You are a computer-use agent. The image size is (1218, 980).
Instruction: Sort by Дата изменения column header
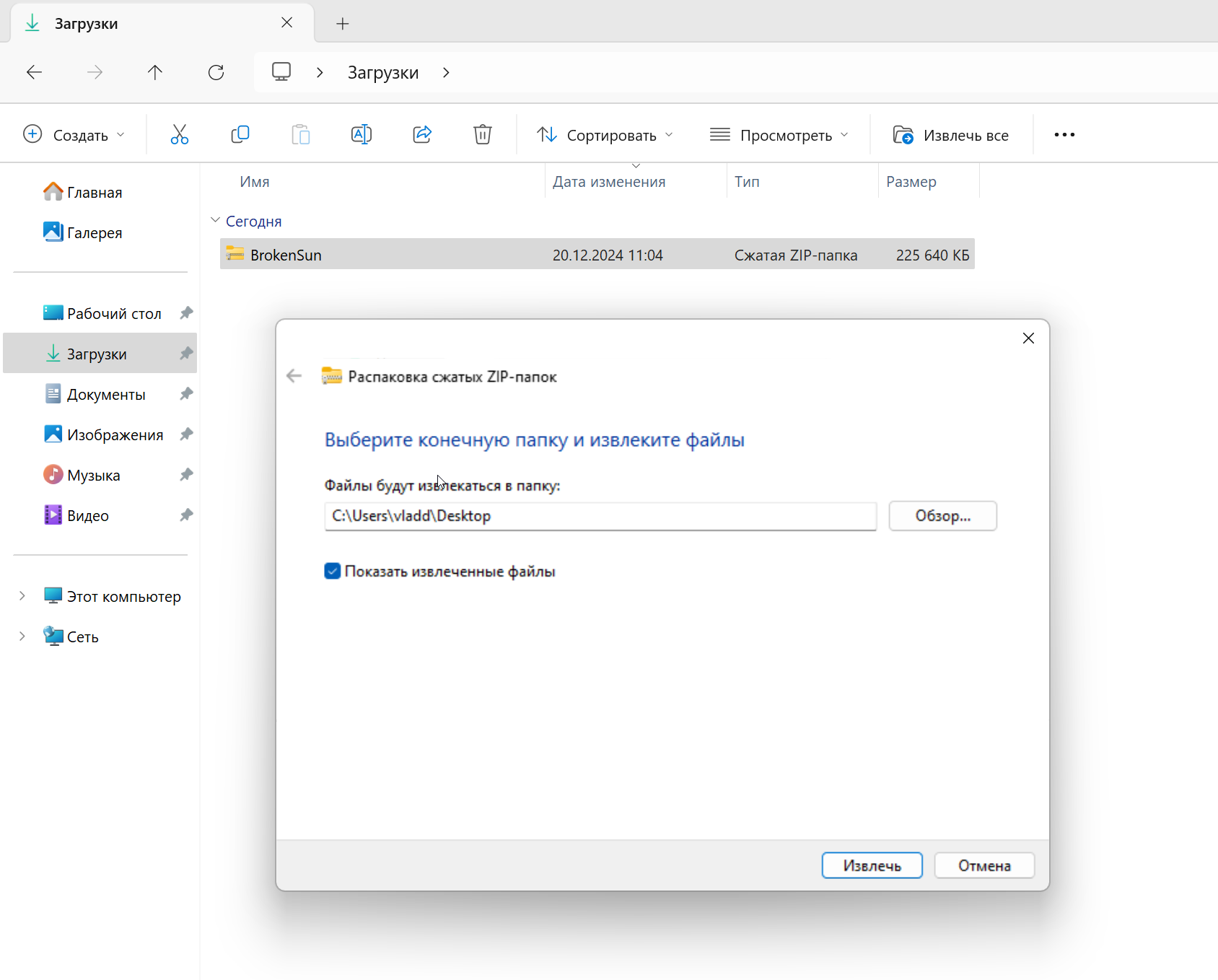[x=609, y=182]
